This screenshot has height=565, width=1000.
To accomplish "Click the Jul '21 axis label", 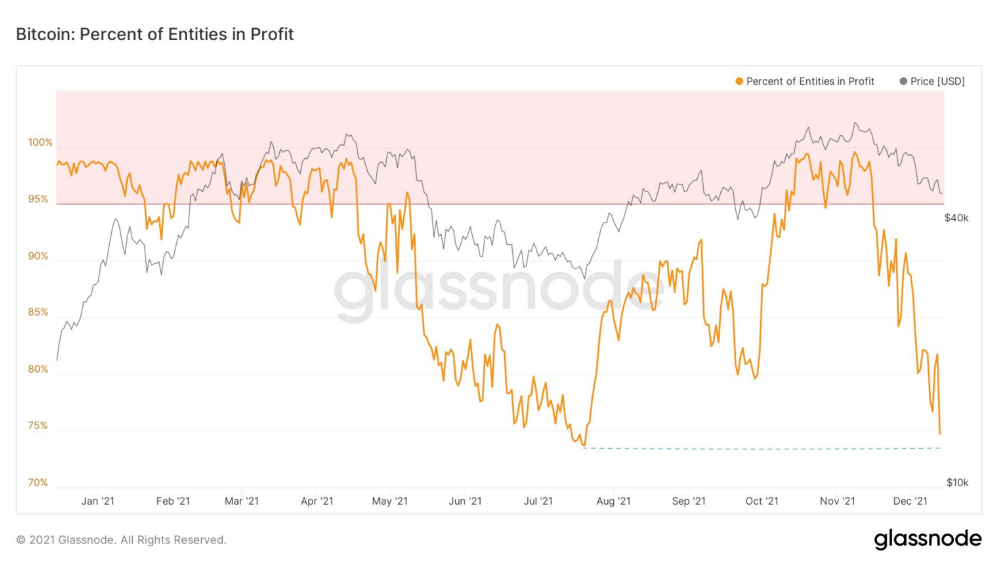I will pyautogui.click(x=538, y=501).
